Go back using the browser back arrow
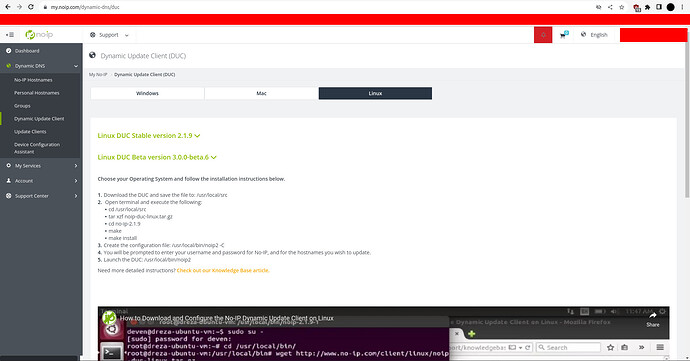This screenshot has width=690, height=361. pos(7,7)
